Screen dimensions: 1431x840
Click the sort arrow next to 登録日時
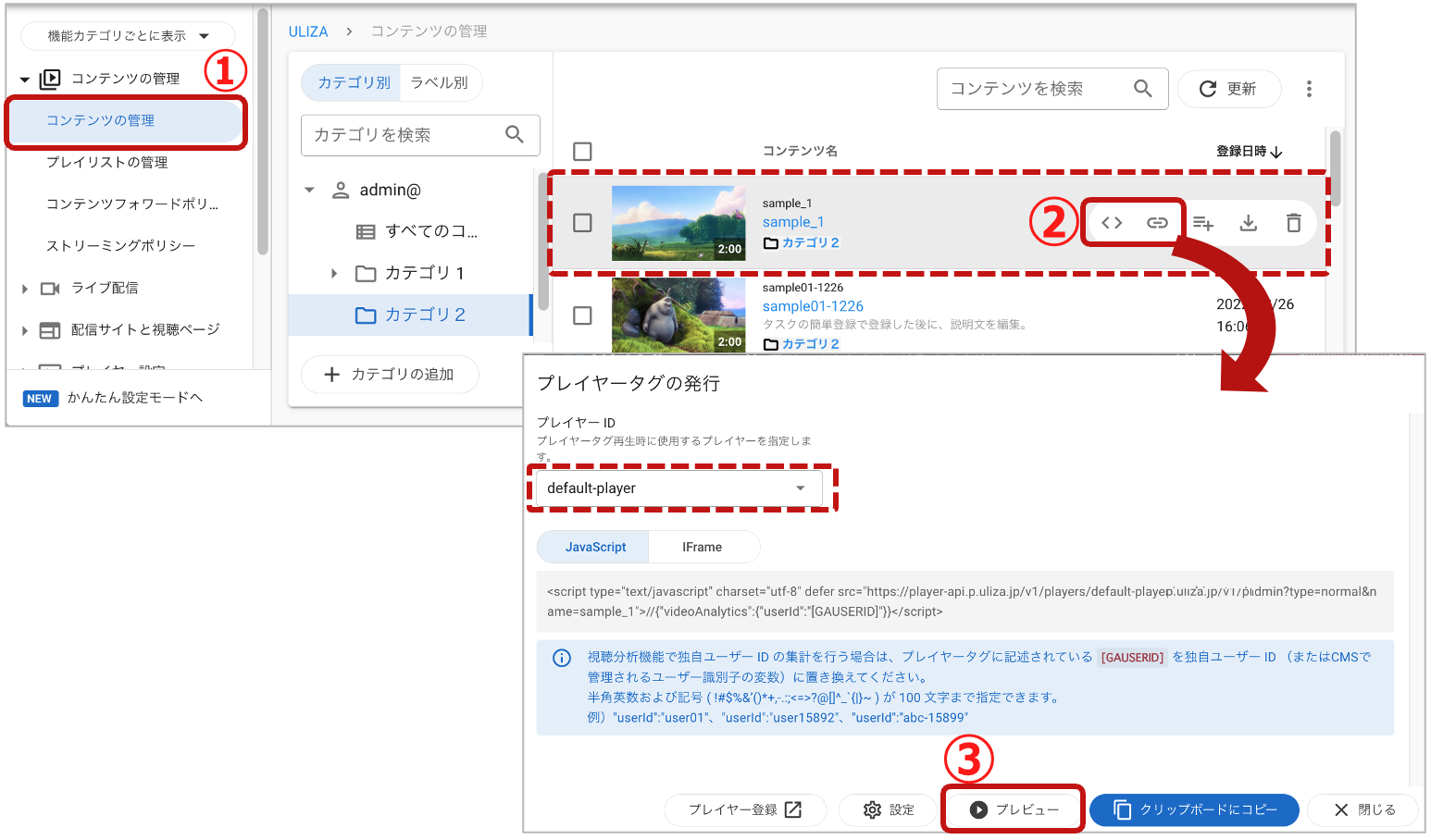click(1276, 152)
